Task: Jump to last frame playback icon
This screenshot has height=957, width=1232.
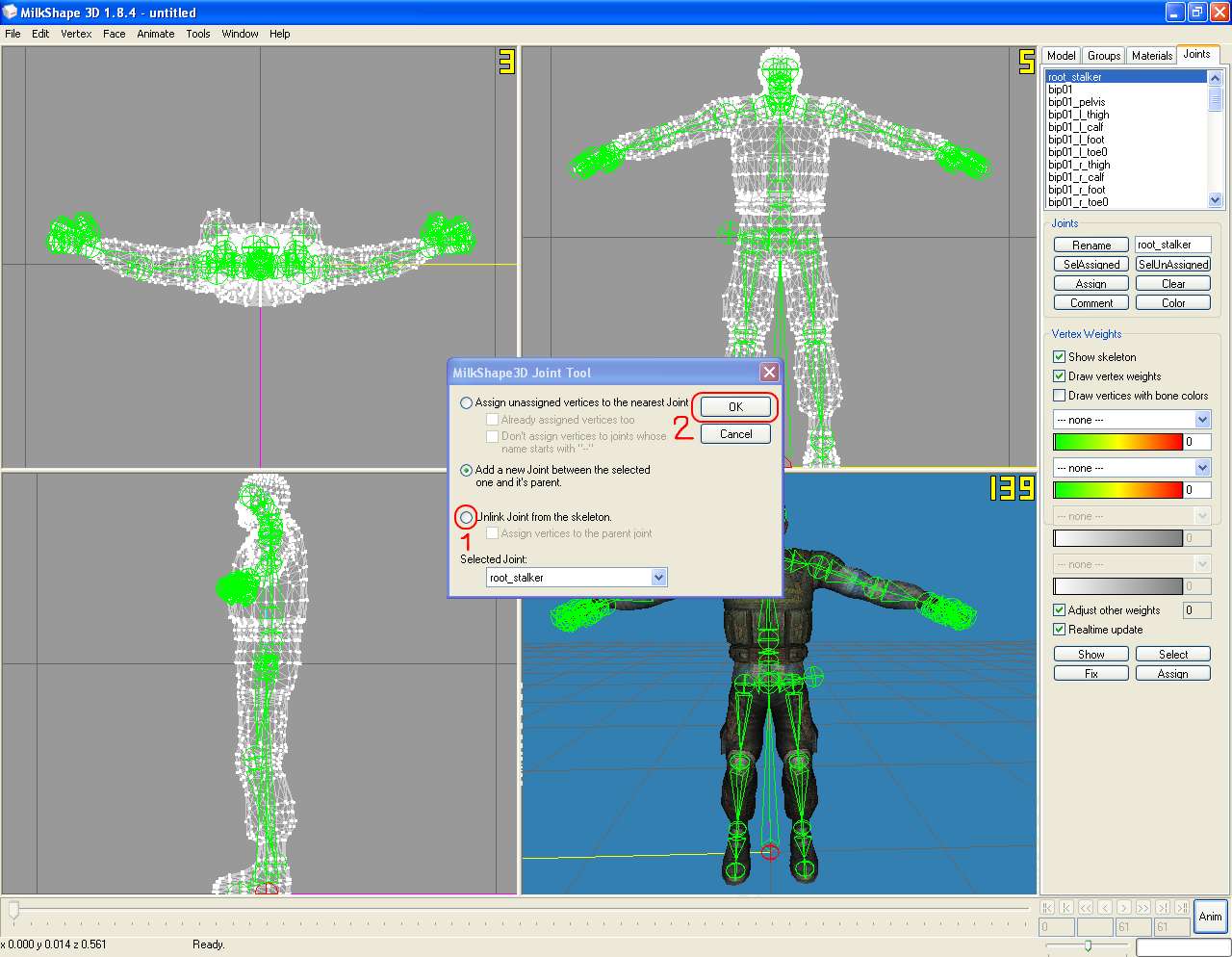Action: pyautogui.click(x=1182, y=907)
